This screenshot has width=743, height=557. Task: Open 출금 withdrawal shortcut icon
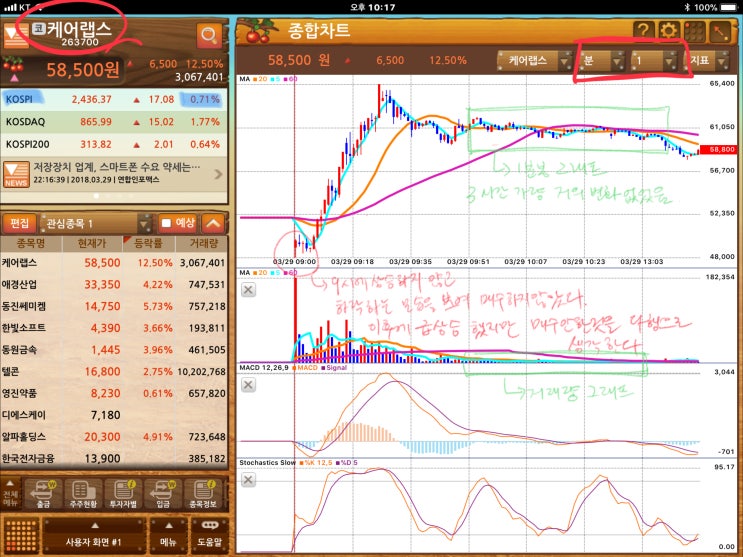coord(43,494)
